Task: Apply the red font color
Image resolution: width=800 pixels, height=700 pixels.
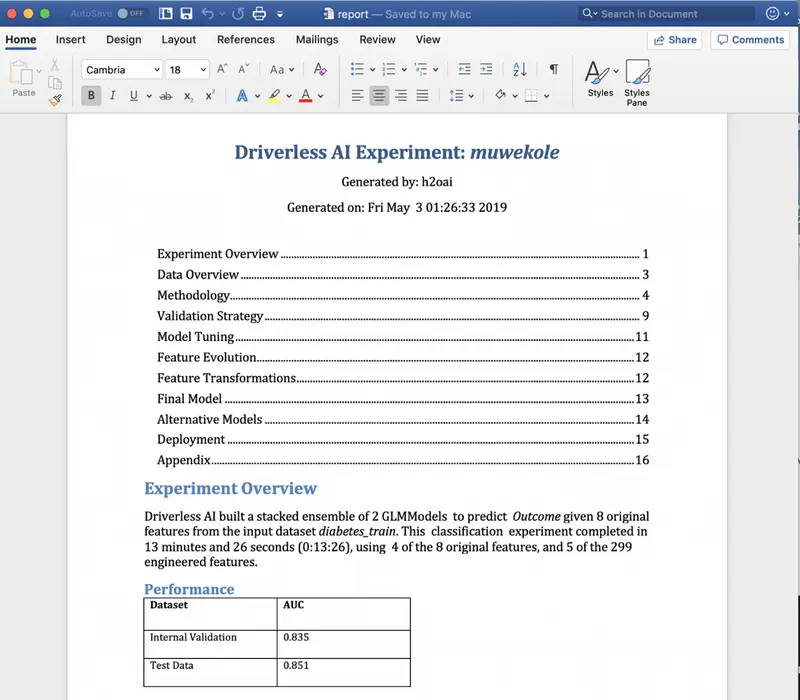Action: (306, 95)
